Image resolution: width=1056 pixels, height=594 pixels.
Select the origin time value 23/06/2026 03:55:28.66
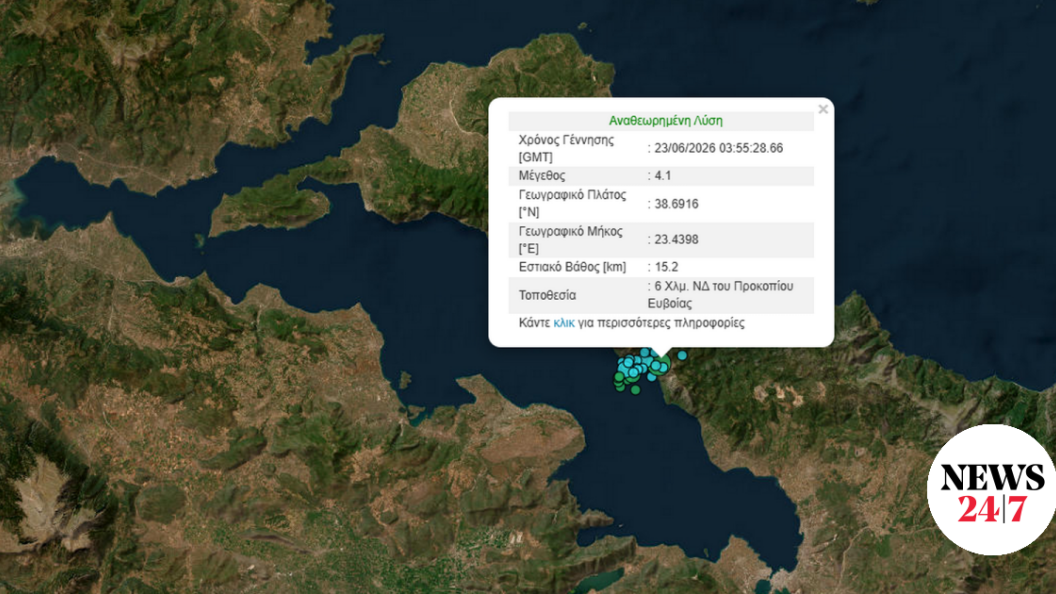pos(719,148)
